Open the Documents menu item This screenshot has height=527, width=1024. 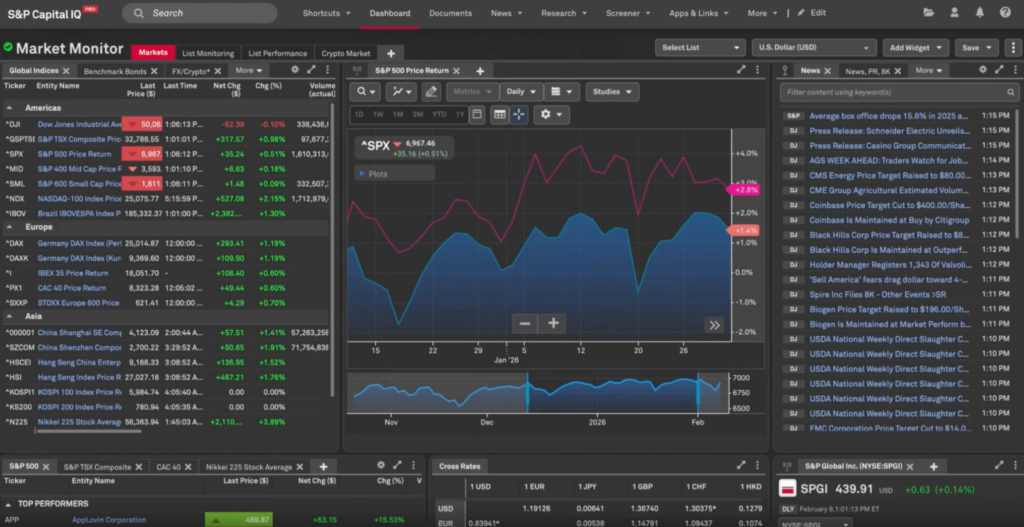[451, 13]
